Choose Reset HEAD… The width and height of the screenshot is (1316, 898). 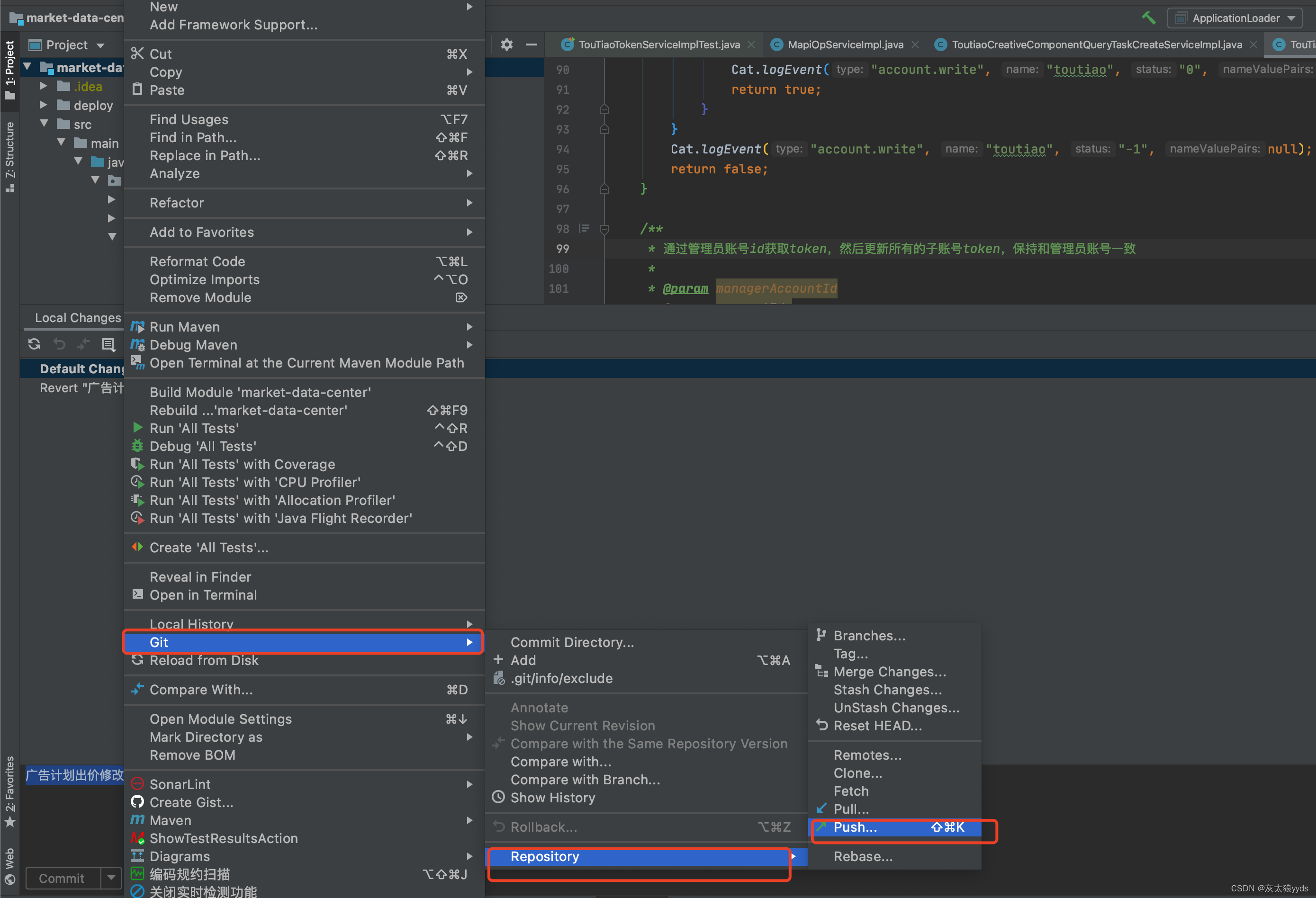pos(895,726)
